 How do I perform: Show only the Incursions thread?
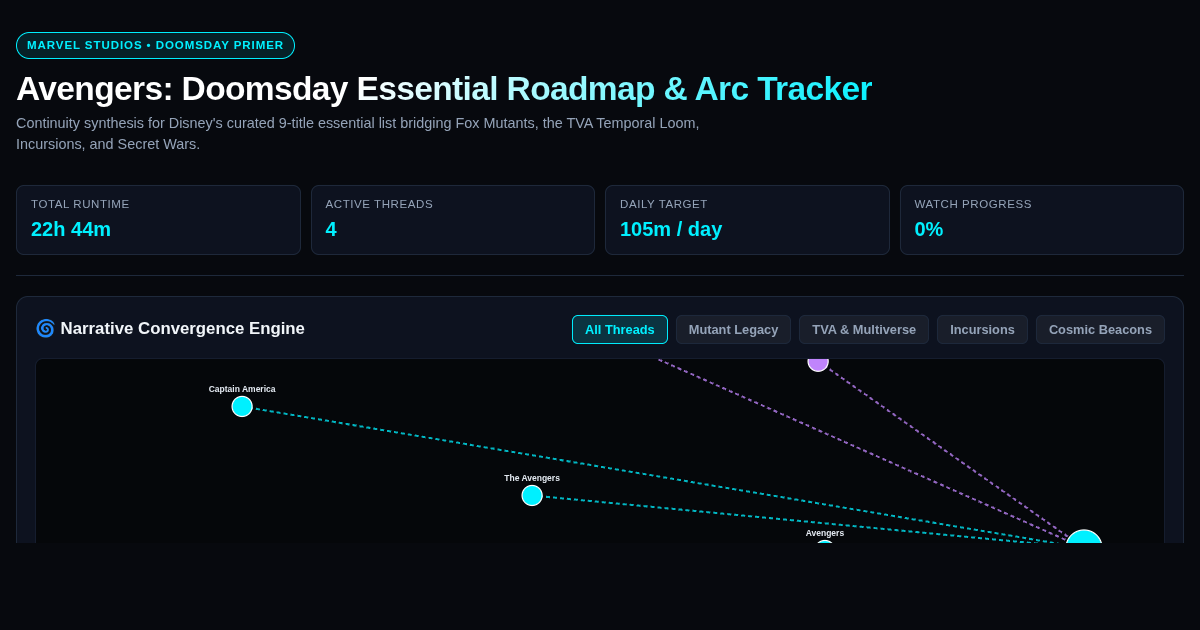(x=982, y=329)
